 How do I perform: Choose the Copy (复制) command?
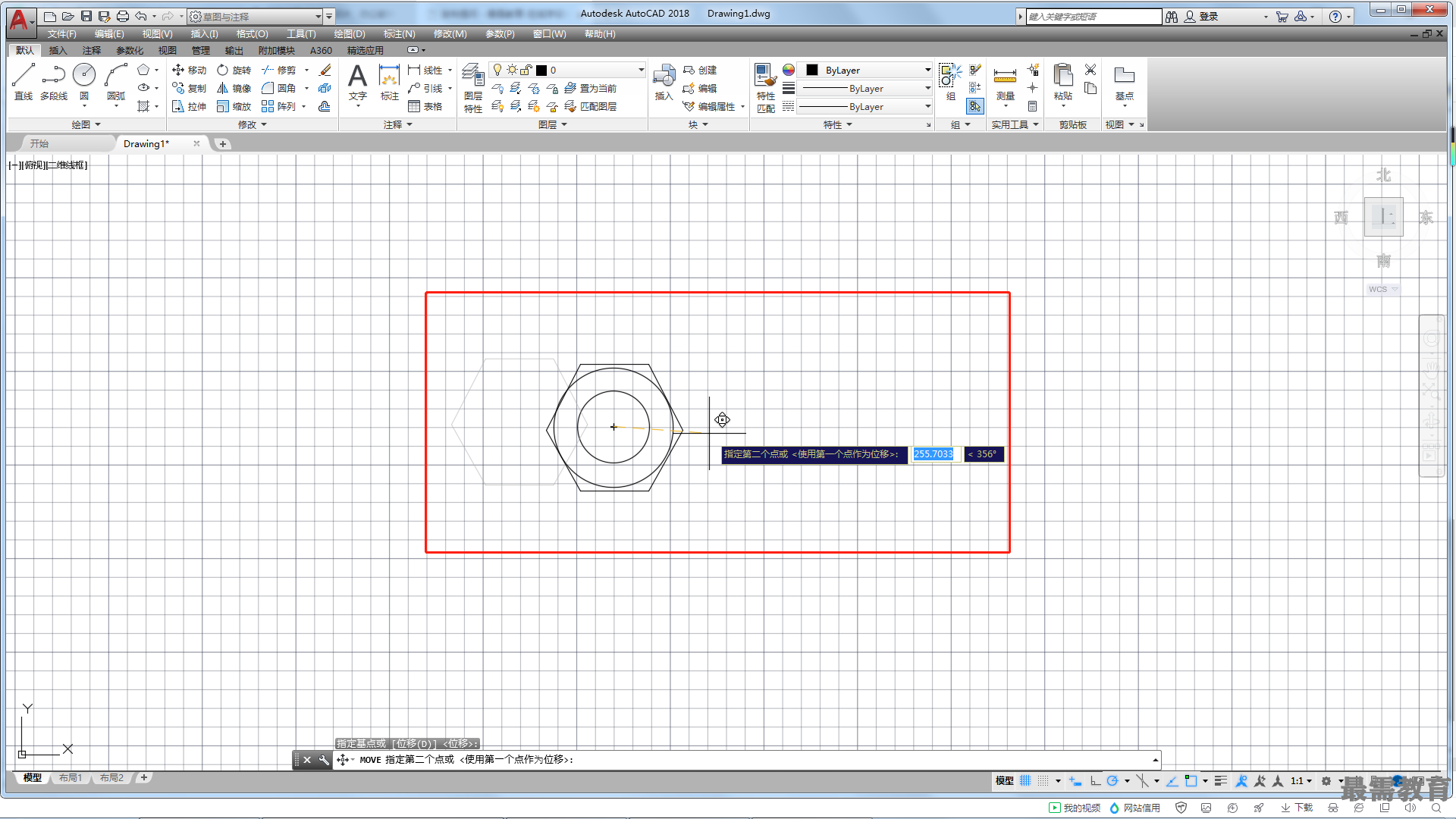190,88
